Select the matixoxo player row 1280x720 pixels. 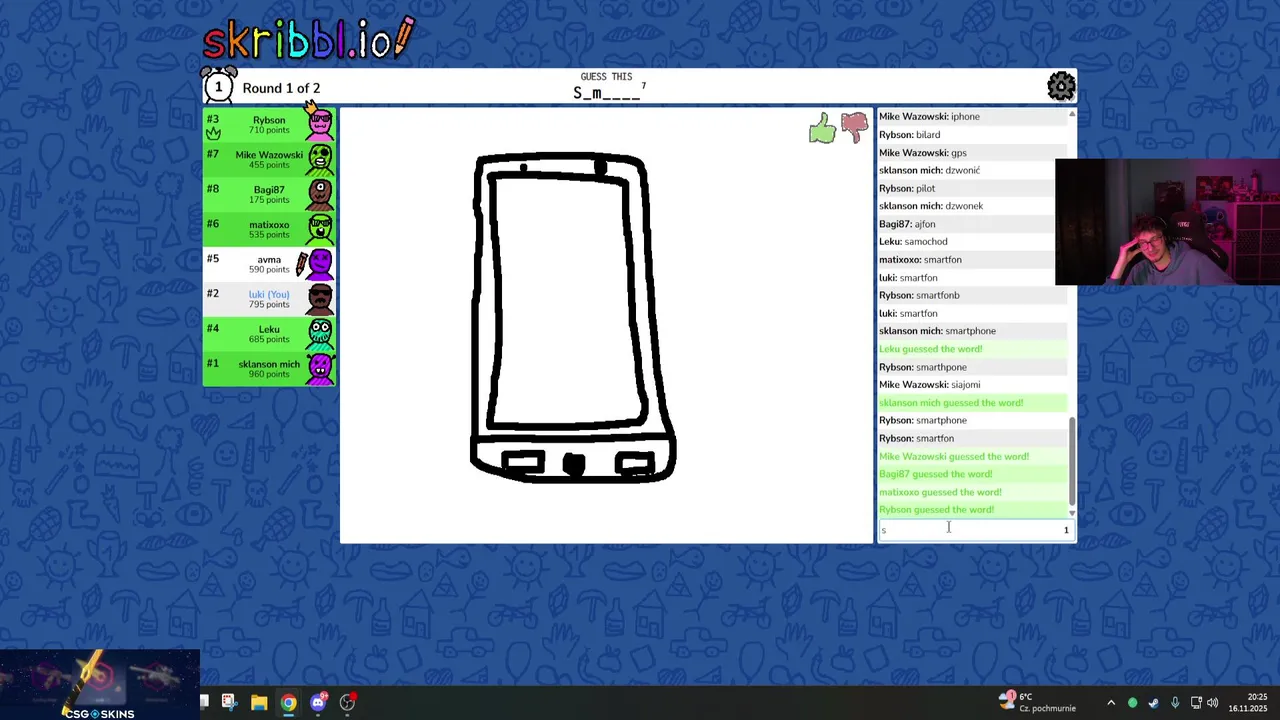pos(269,229)
